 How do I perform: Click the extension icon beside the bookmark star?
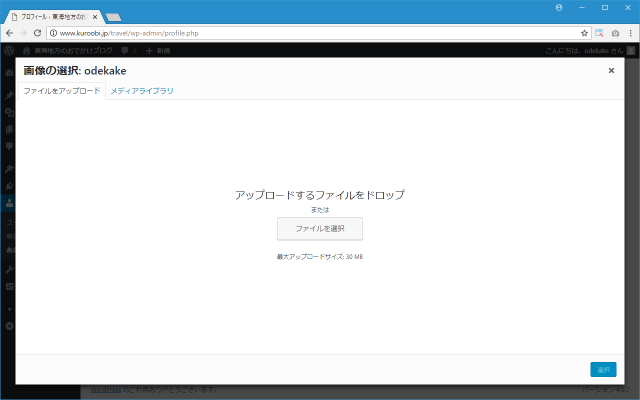[599, 33]
